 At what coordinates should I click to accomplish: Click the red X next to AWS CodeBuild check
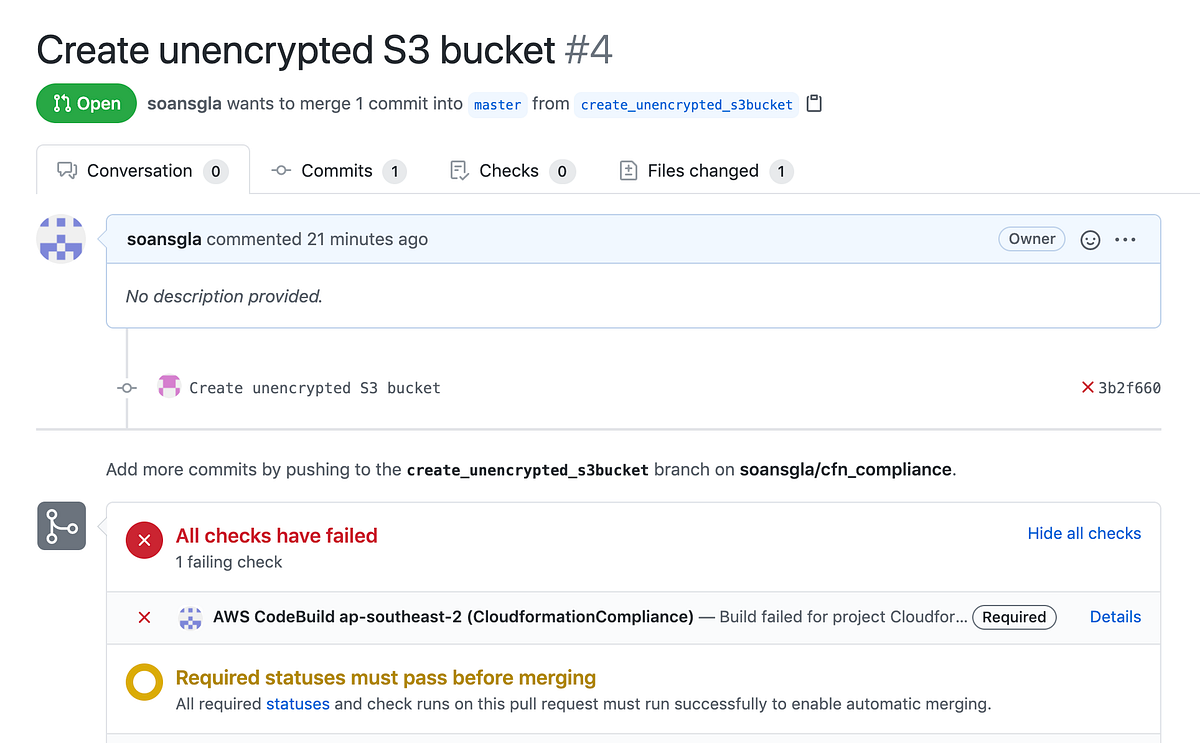(143, 617)
